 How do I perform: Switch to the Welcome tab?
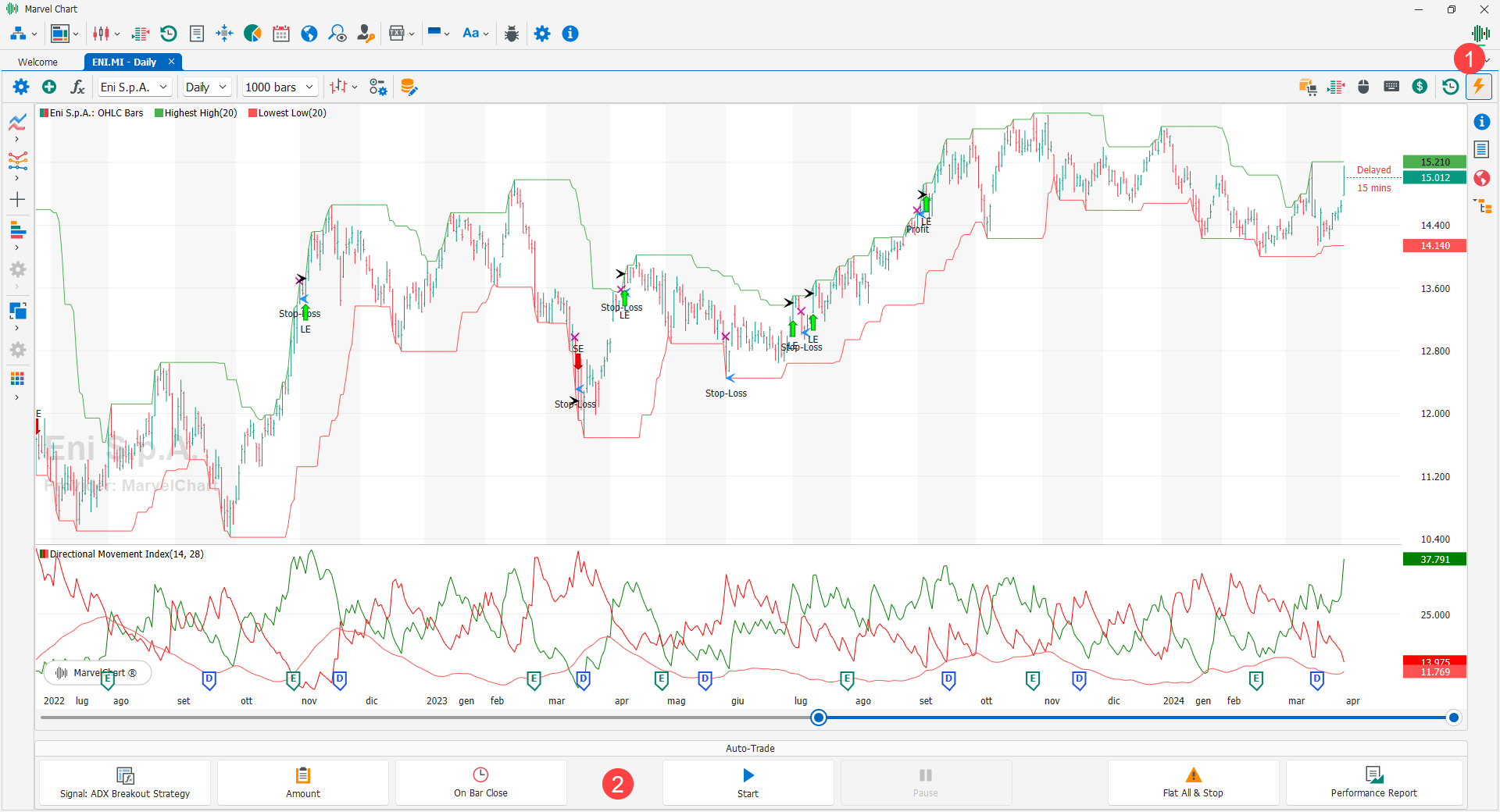(38, 62)
